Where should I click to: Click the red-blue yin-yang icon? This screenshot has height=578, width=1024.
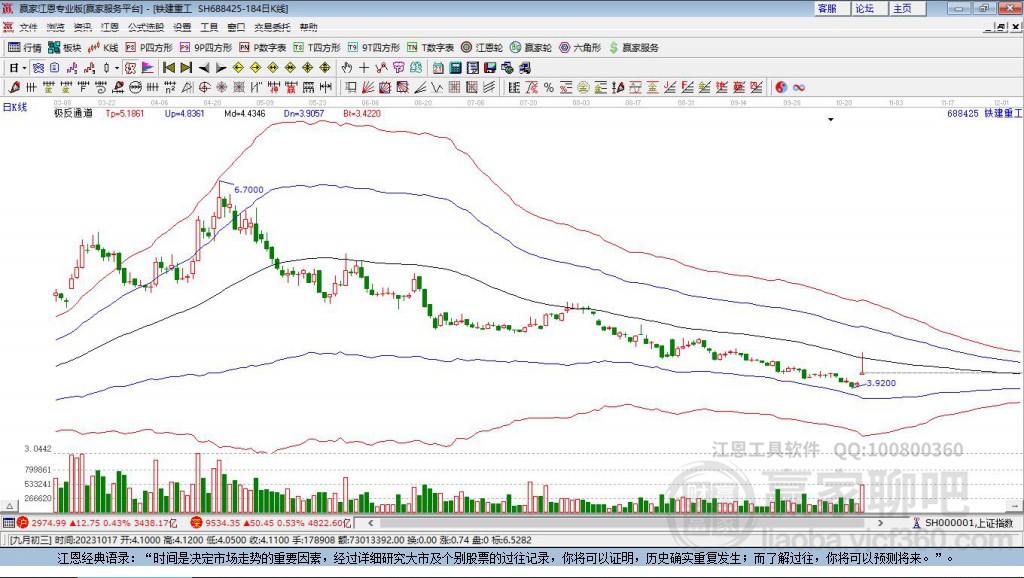point(781,87)
